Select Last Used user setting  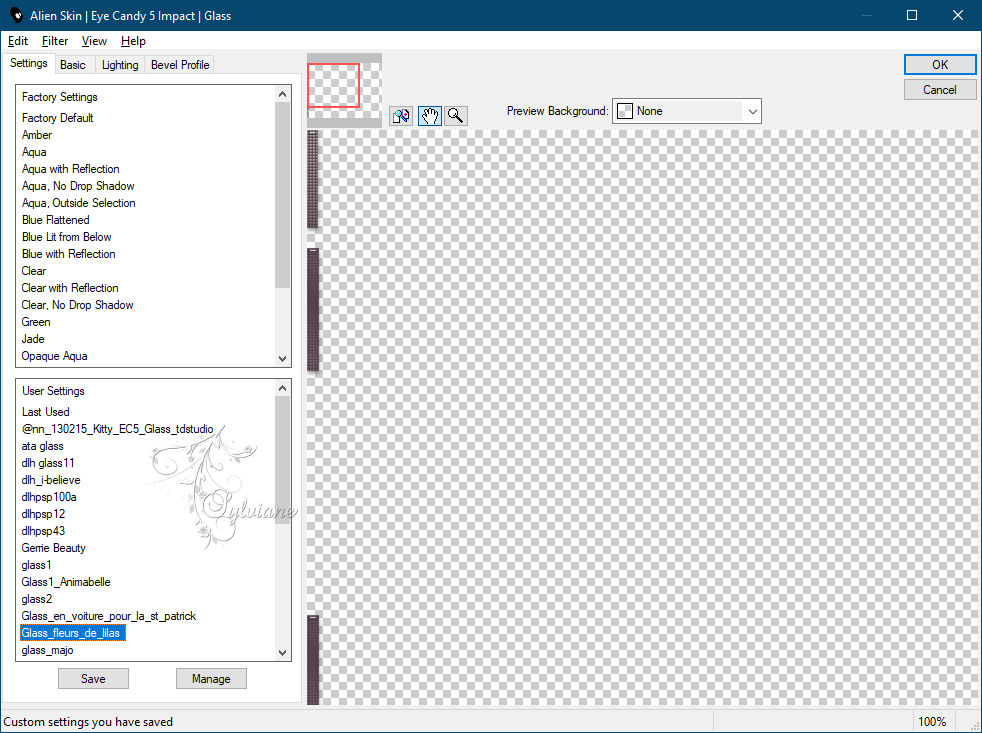point(46,412)
